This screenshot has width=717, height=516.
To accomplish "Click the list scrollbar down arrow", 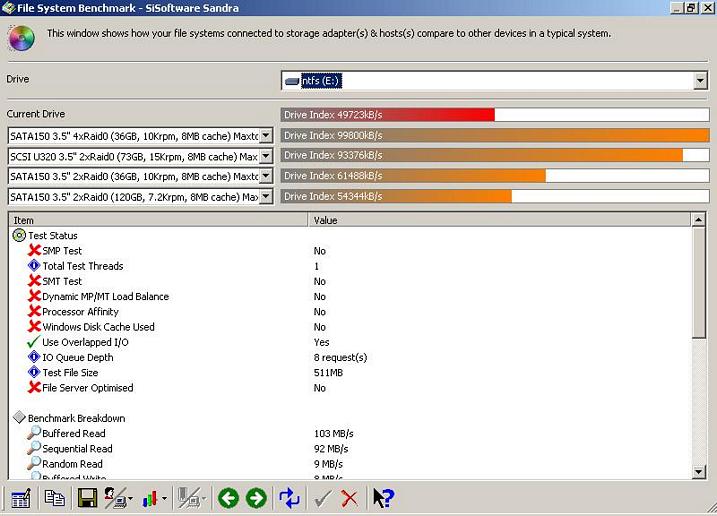I will [699, 472].
